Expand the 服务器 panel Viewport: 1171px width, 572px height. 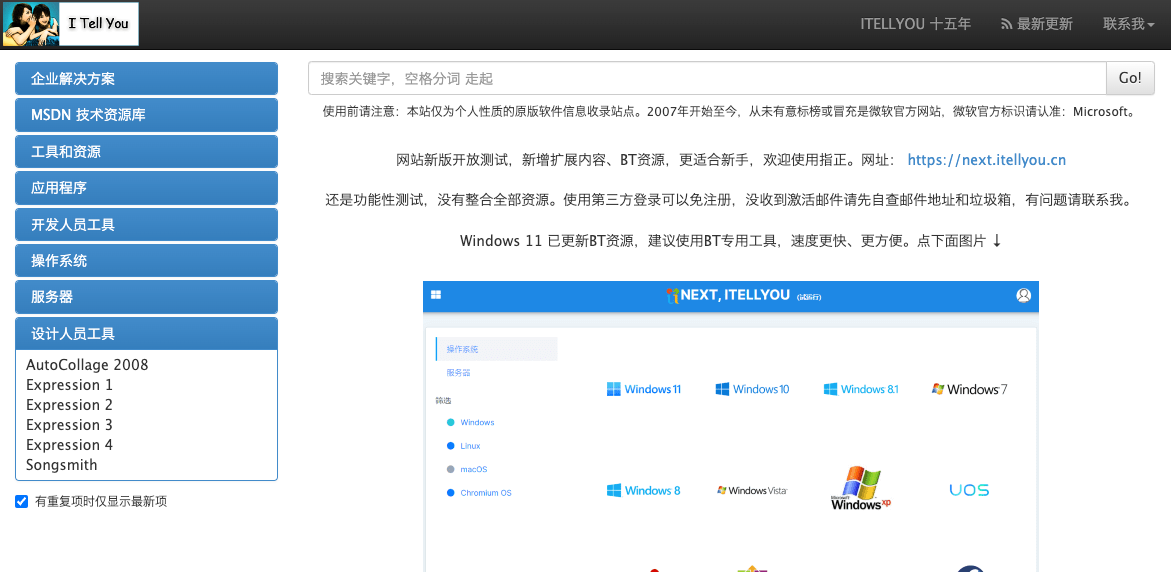tap(146, 297)
